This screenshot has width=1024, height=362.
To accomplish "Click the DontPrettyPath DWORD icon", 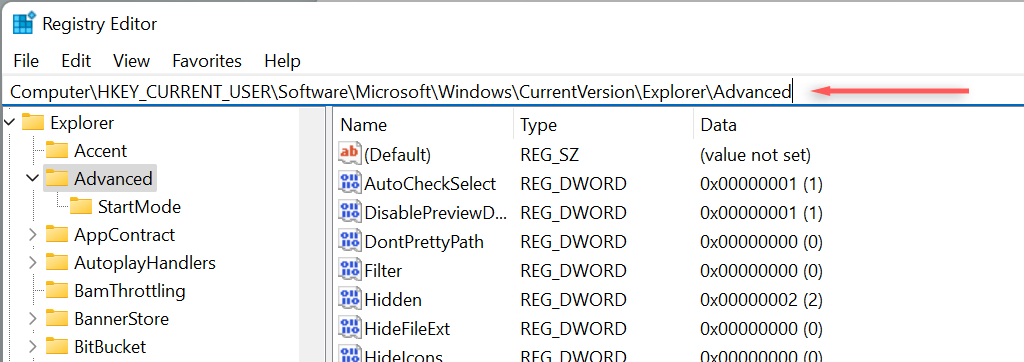I will tap(349, 241).
